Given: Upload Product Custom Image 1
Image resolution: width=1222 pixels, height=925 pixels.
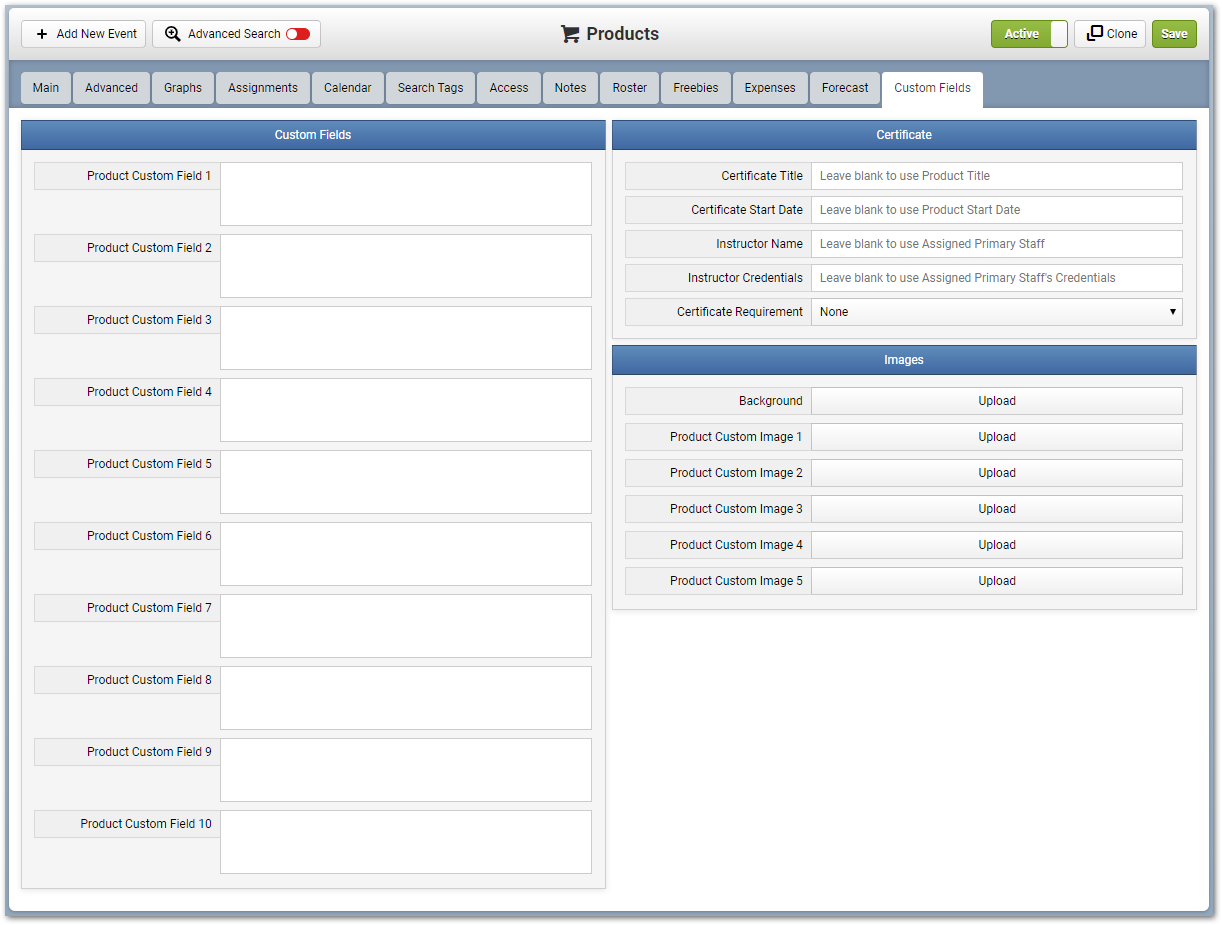Looking at the screenshot, I should [997, 437].
